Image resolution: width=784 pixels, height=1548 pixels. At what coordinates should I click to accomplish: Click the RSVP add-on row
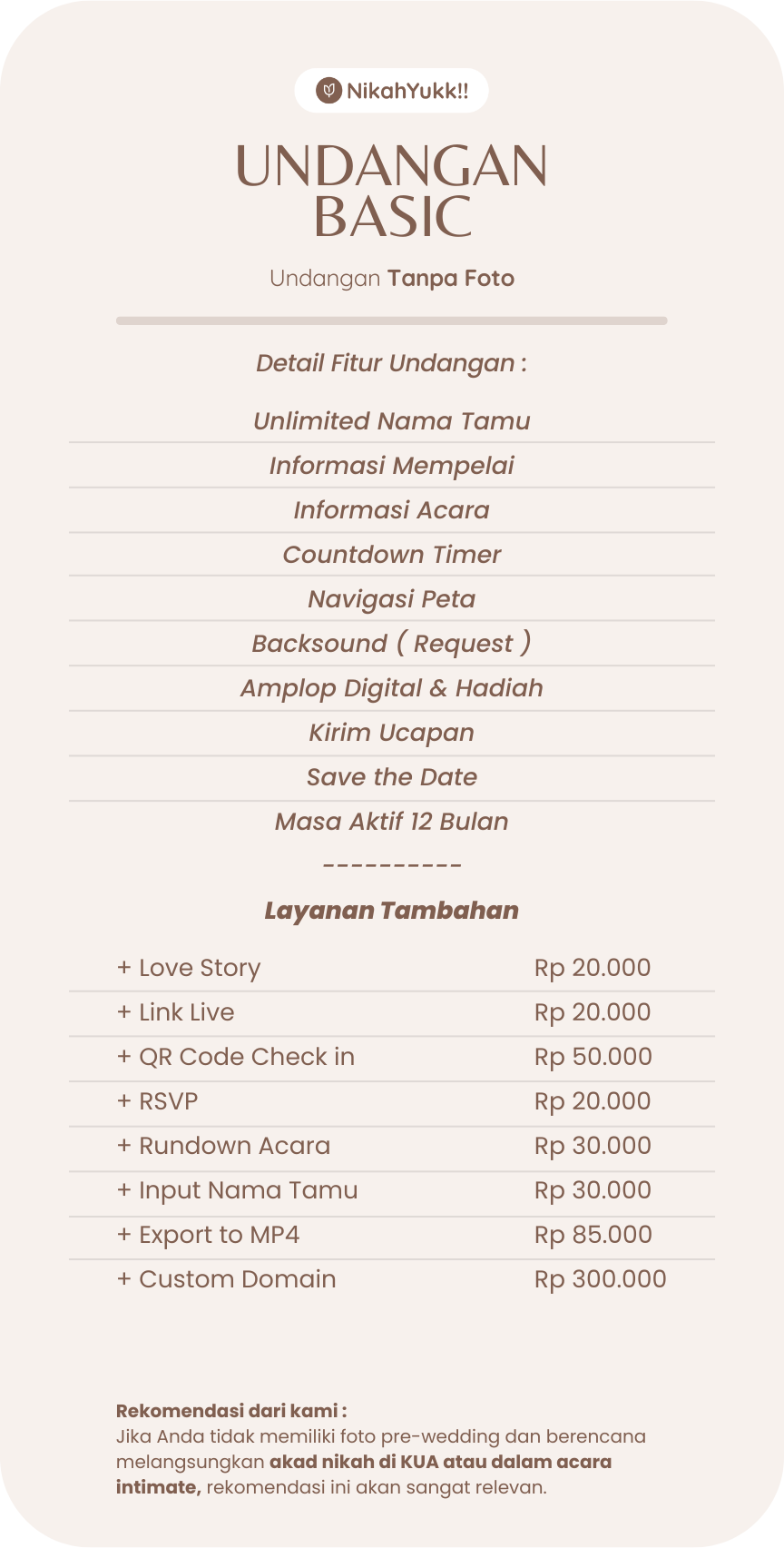(x=391, y=1102)
